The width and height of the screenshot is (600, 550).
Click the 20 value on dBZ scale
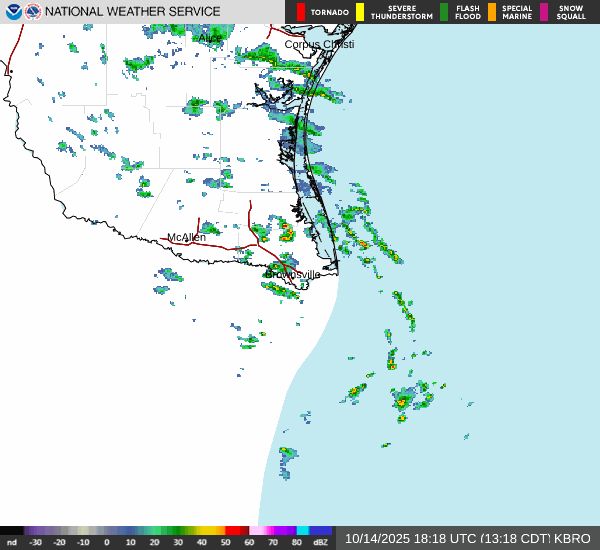tap(154, 542)
